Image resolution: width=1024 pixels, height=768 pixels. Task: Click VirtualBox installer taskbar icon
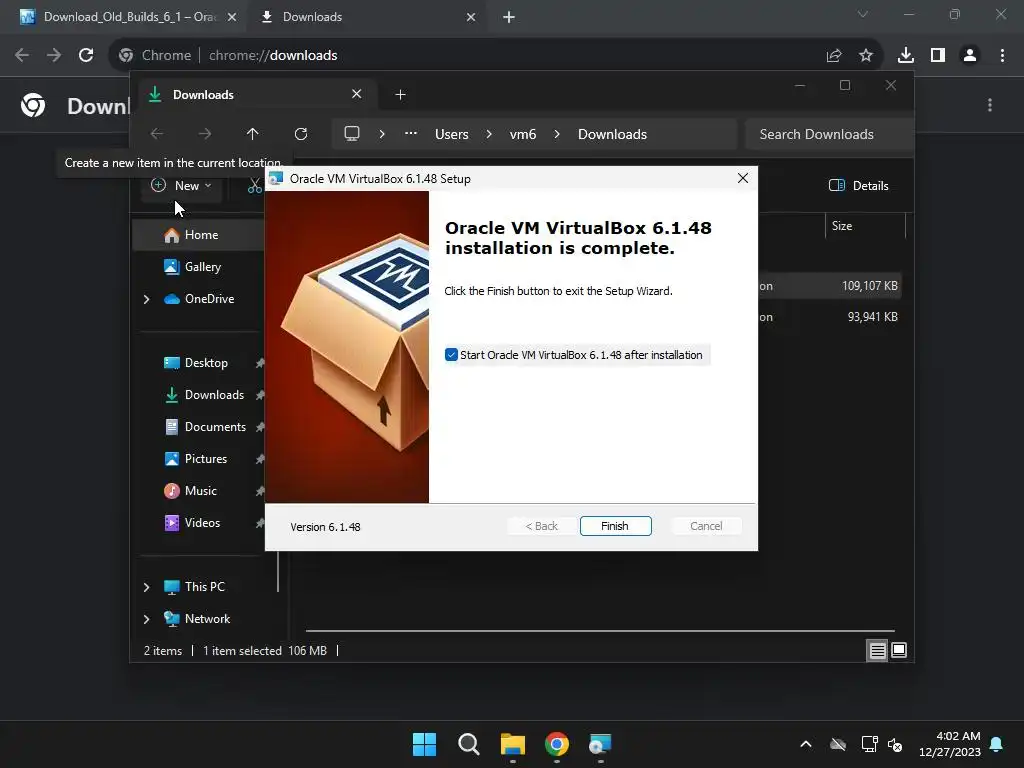coord(600,744)
